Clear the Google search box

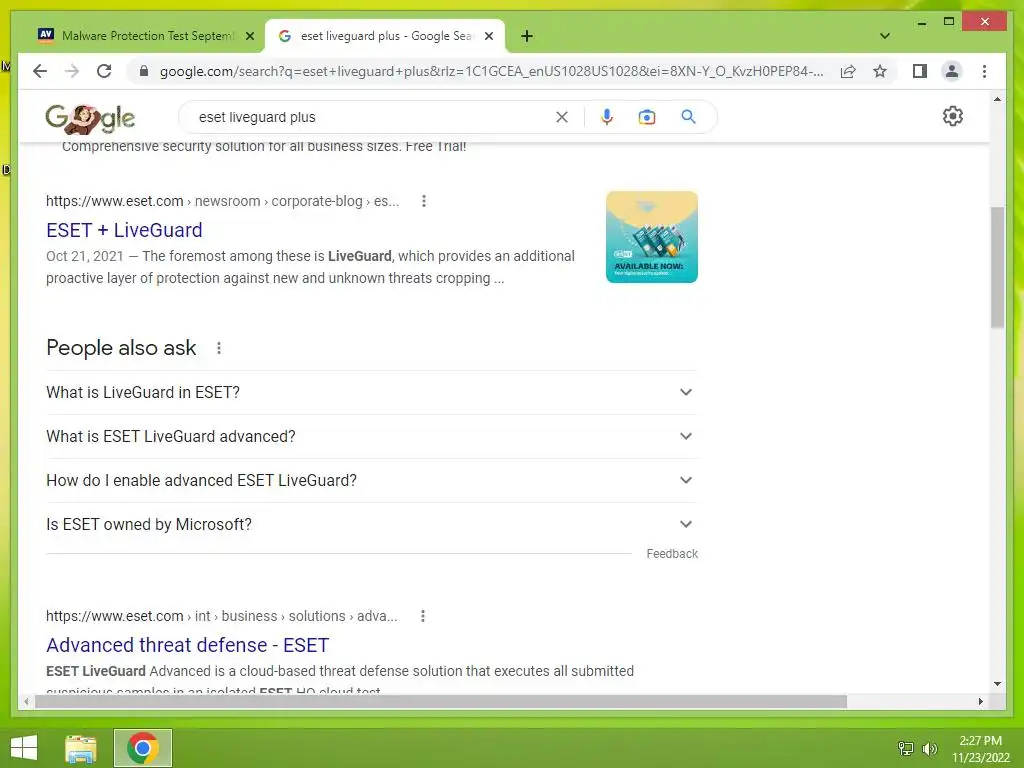pyautogui.click(x=562, y=117)
